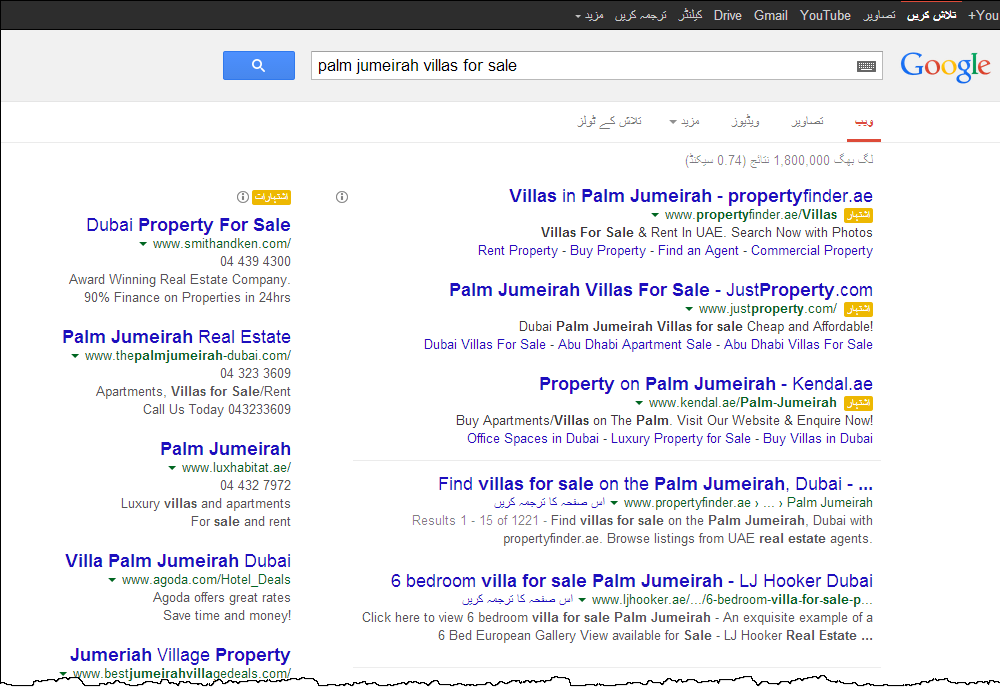Open the Palm Jumeirah Real Estate sidebar ad

tap(177, 337)
